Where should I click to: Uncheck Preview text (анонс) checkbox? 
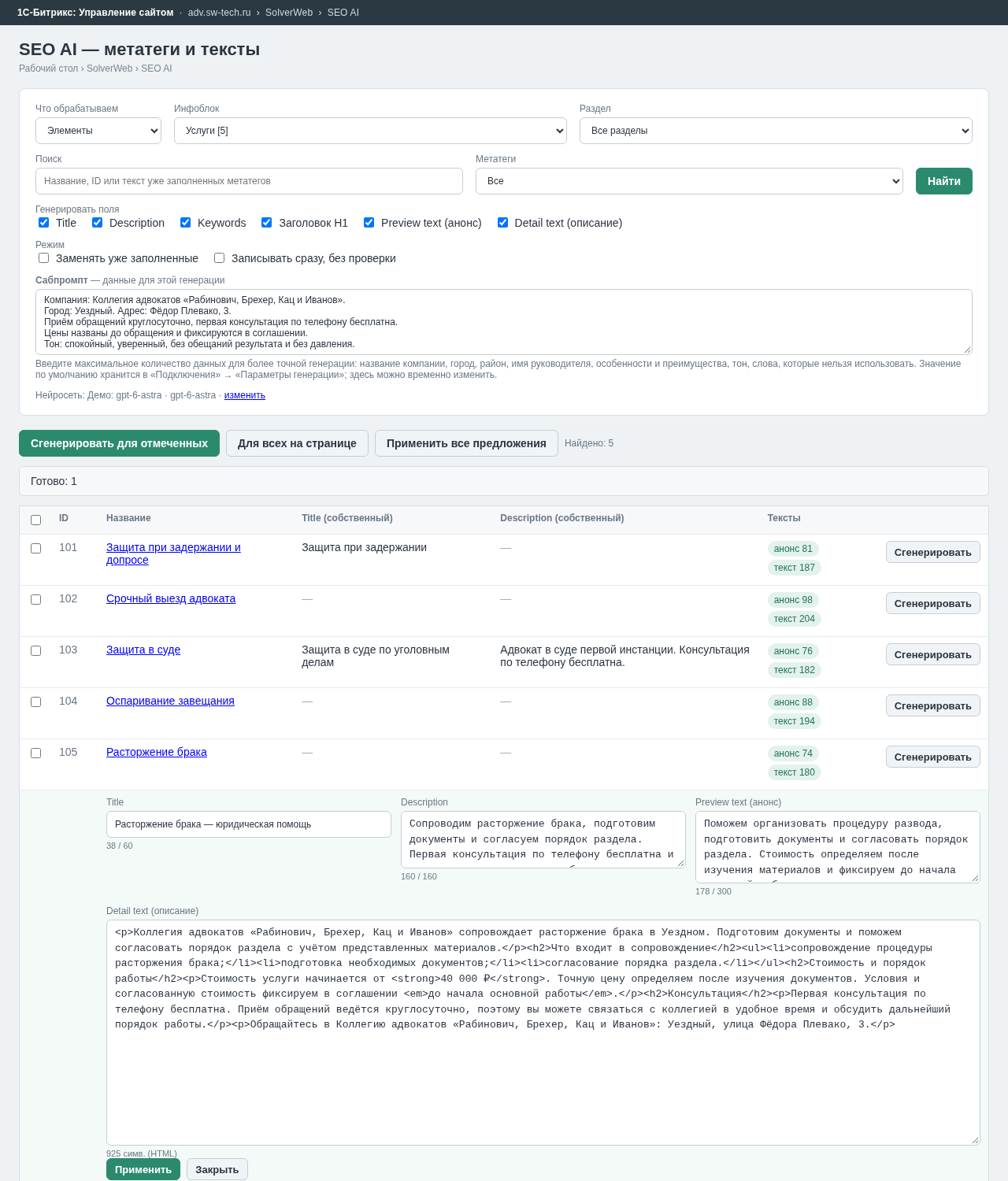click(369, 223)
